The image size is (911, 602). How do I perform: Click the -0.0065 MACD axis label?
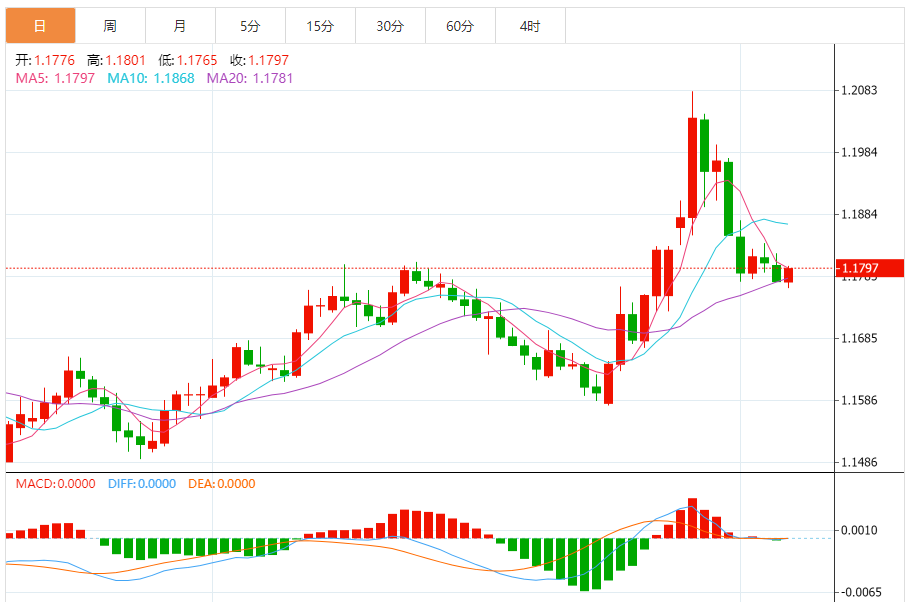point(859,593)
